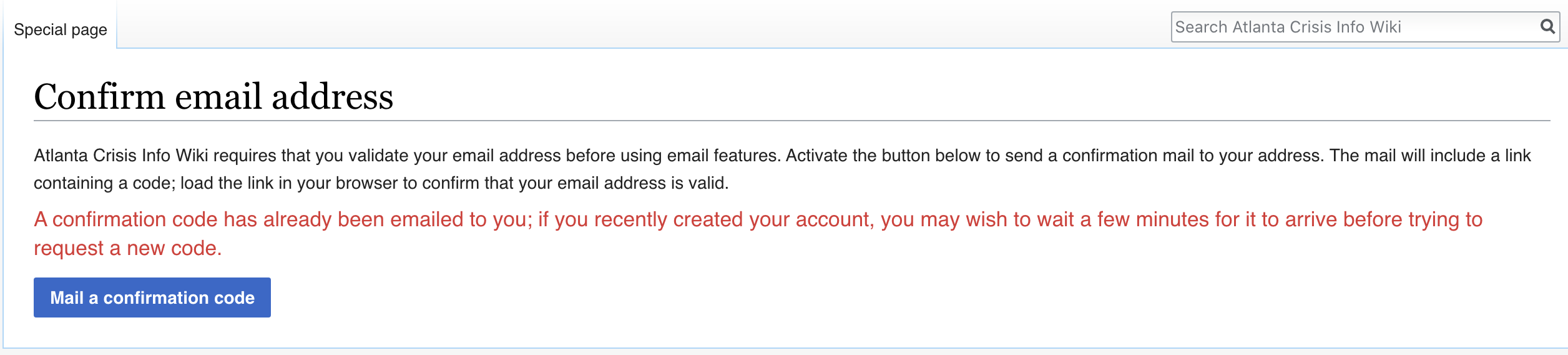This screenshot has height=355, width=1568.
Task: Click the word 'page' in the Special page tab
Action: coord(89,30)
